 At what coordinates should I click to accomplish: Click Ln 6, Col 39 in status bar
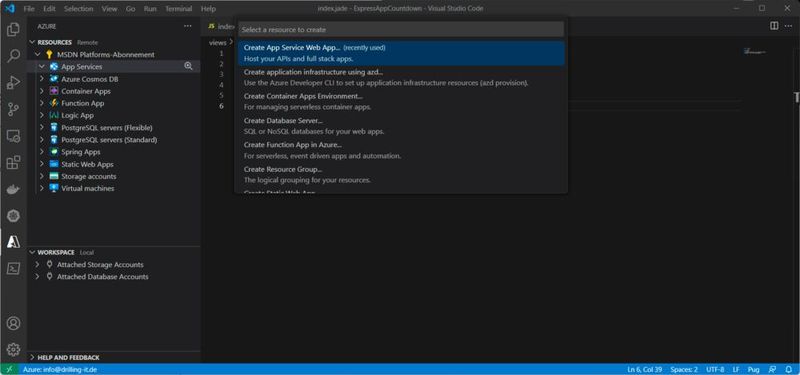coord(645,369)
